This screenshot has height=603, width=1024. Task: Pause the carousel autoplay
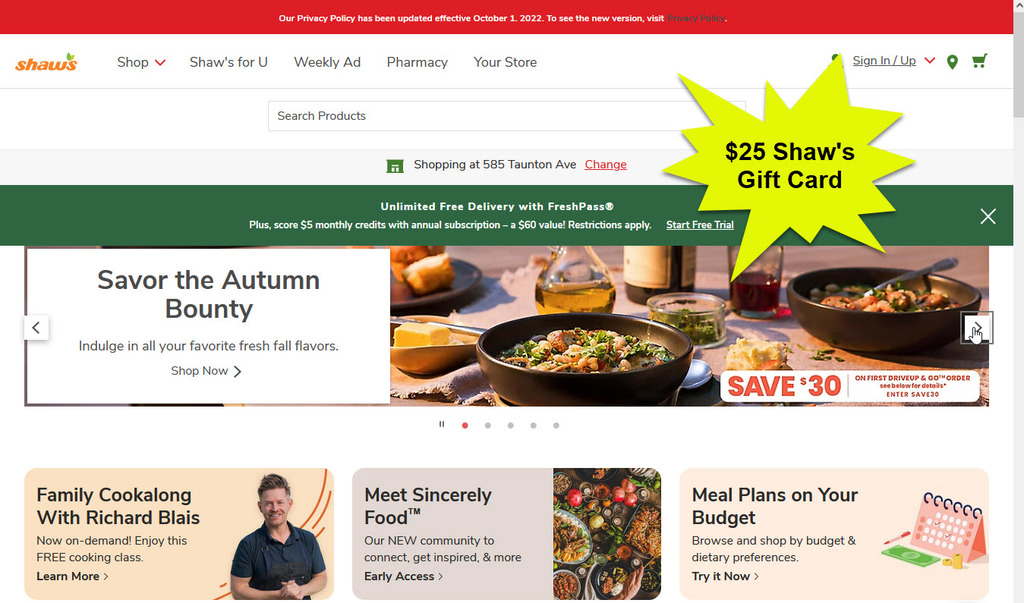pos(442,425)
